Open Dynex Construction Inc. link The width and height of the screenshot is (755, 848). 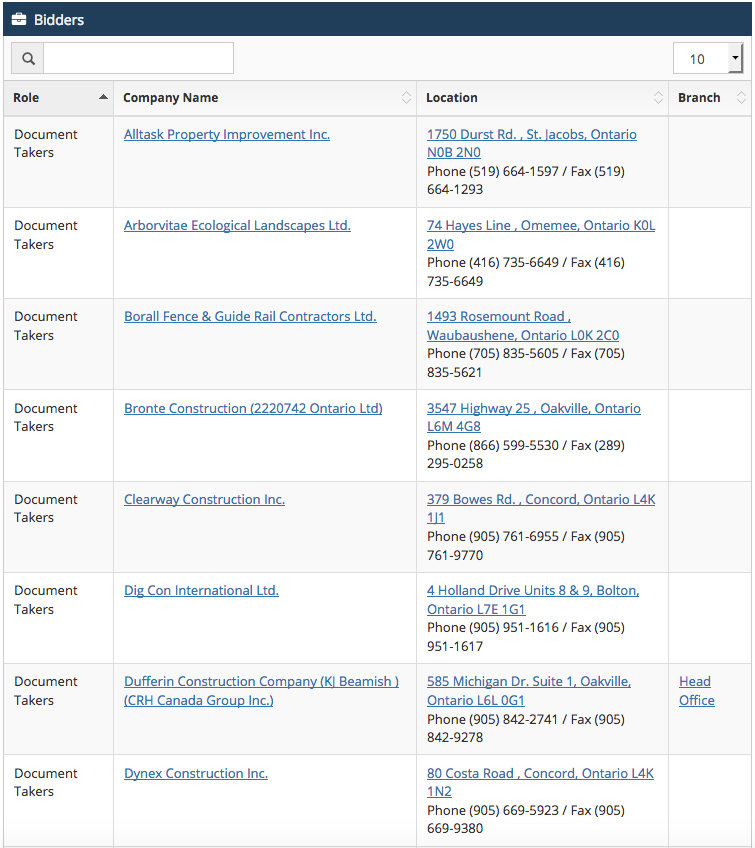pyautogui.click(x=196, y=773)
